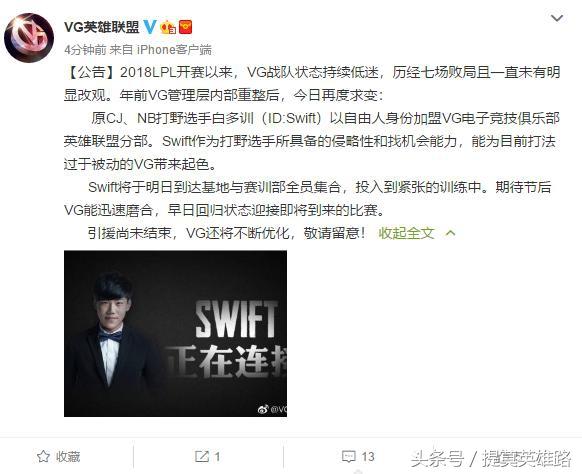
Task: Click the blue verified V badge
Action: (150, 27)
